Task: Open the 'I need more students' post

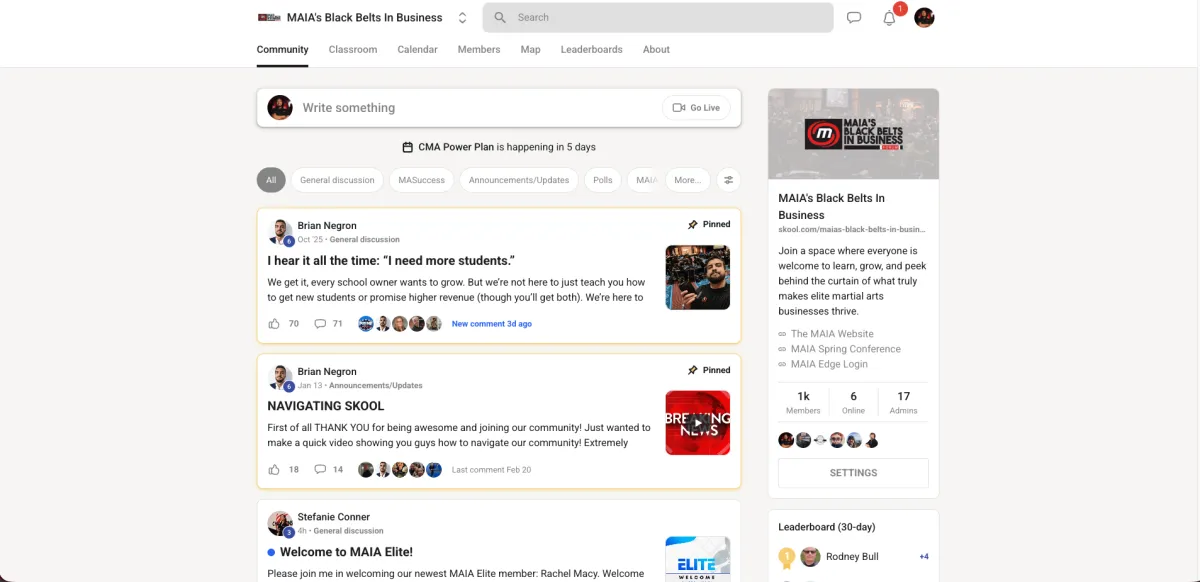Action: (391, 261)
